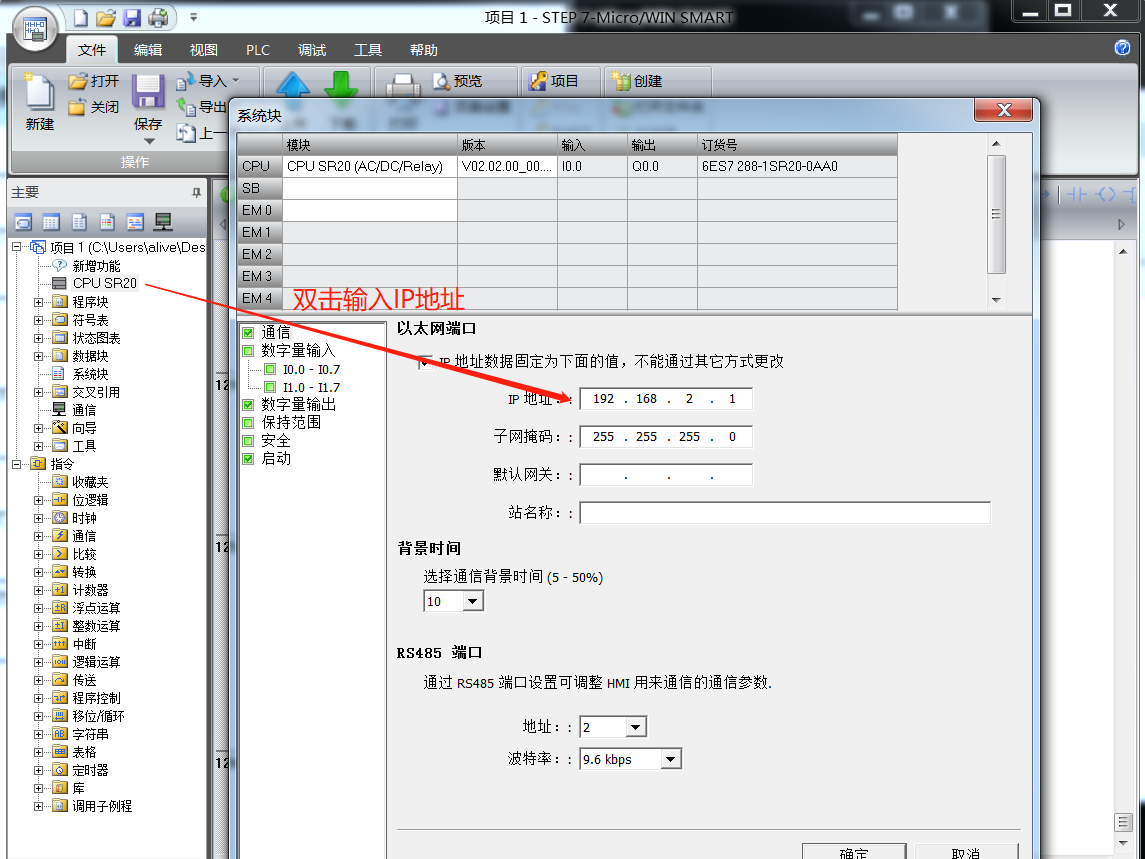Toggle the 保持范围 checkbox

(248, 422)
